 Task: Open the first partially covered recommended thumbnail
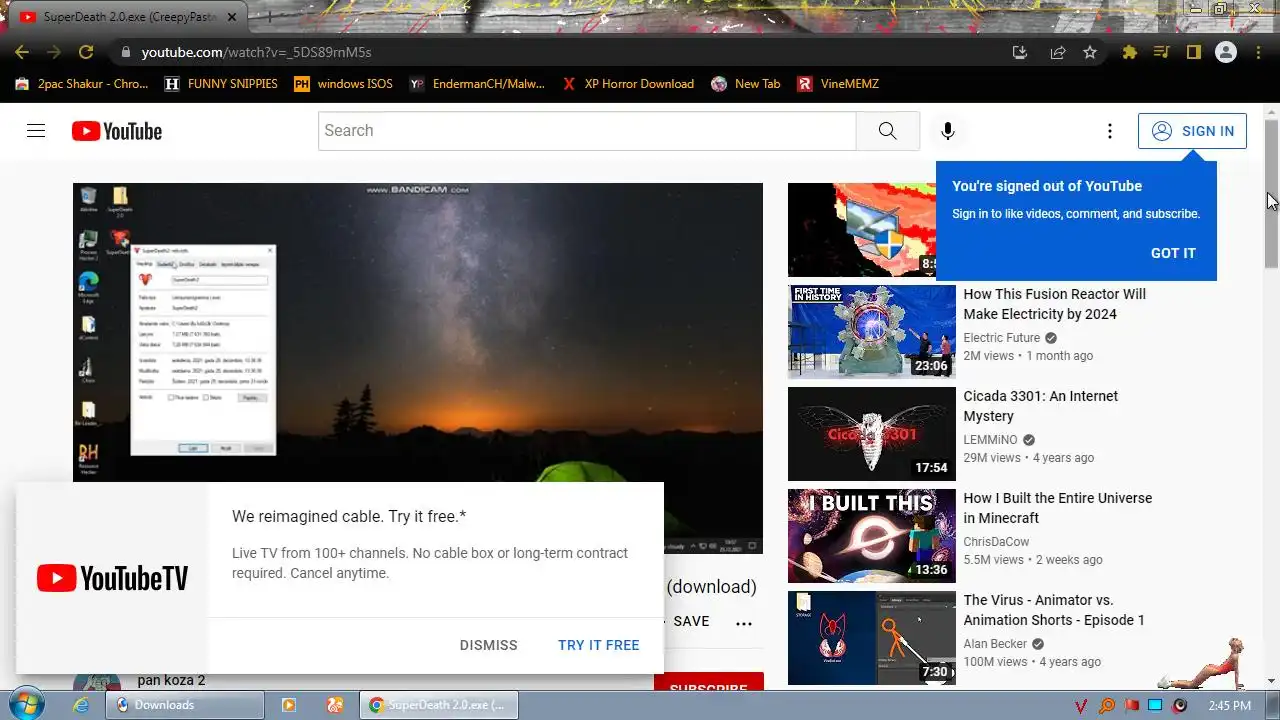click(x=862, y=230)
